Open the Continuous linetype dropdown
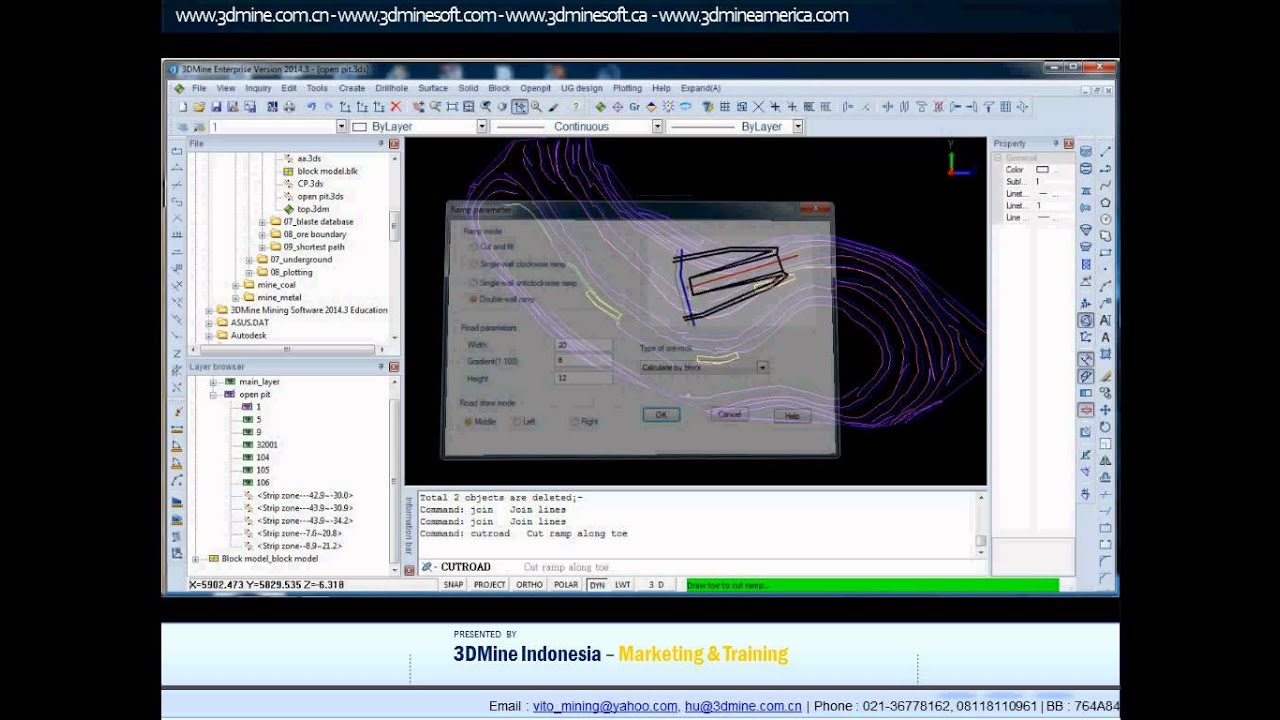 pos(657,127)
